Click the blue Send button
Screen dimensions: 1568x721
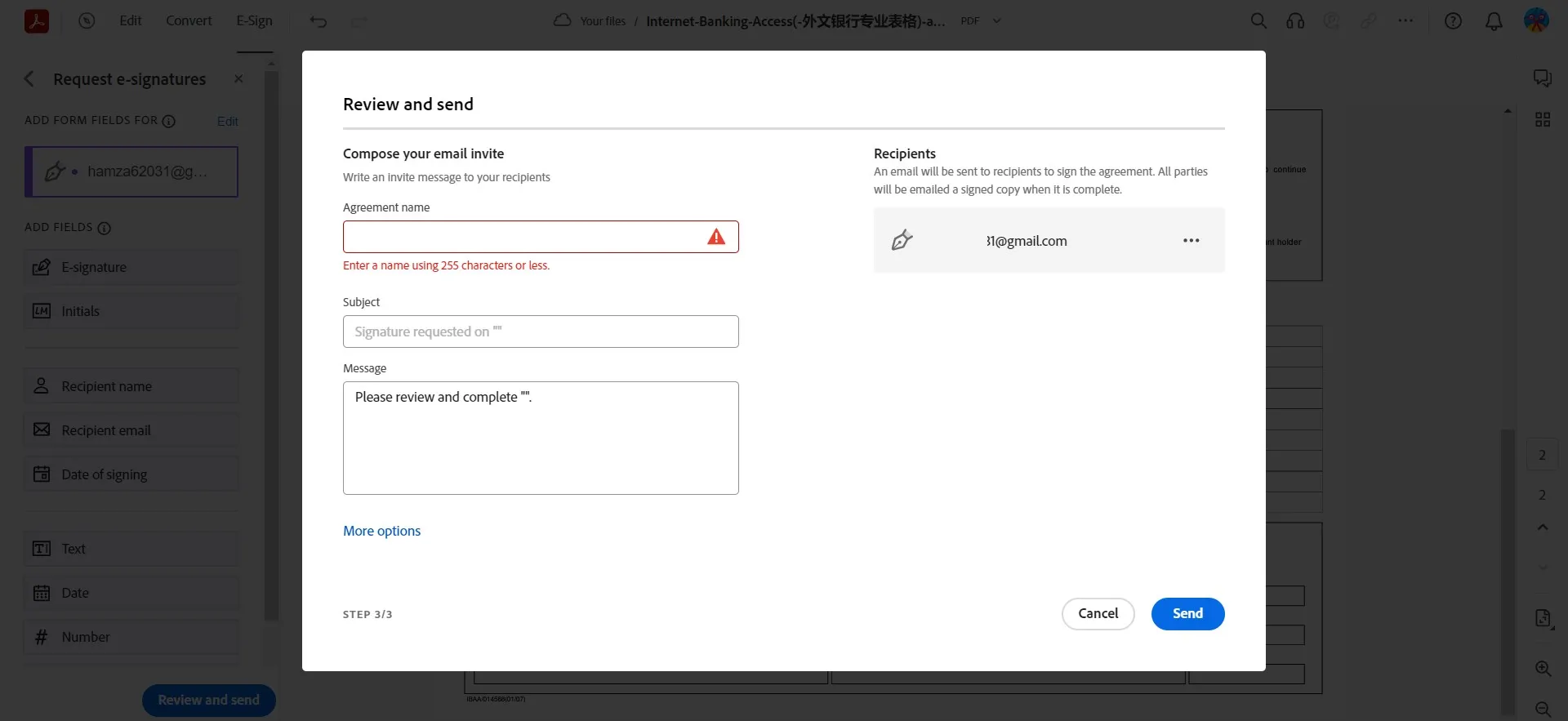[1187, 614]
